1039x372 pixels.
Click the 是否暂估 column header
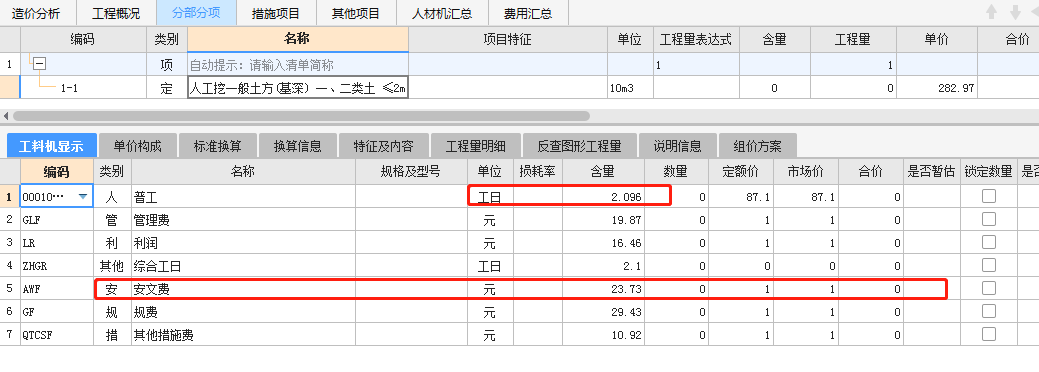[x=931, y=172]
